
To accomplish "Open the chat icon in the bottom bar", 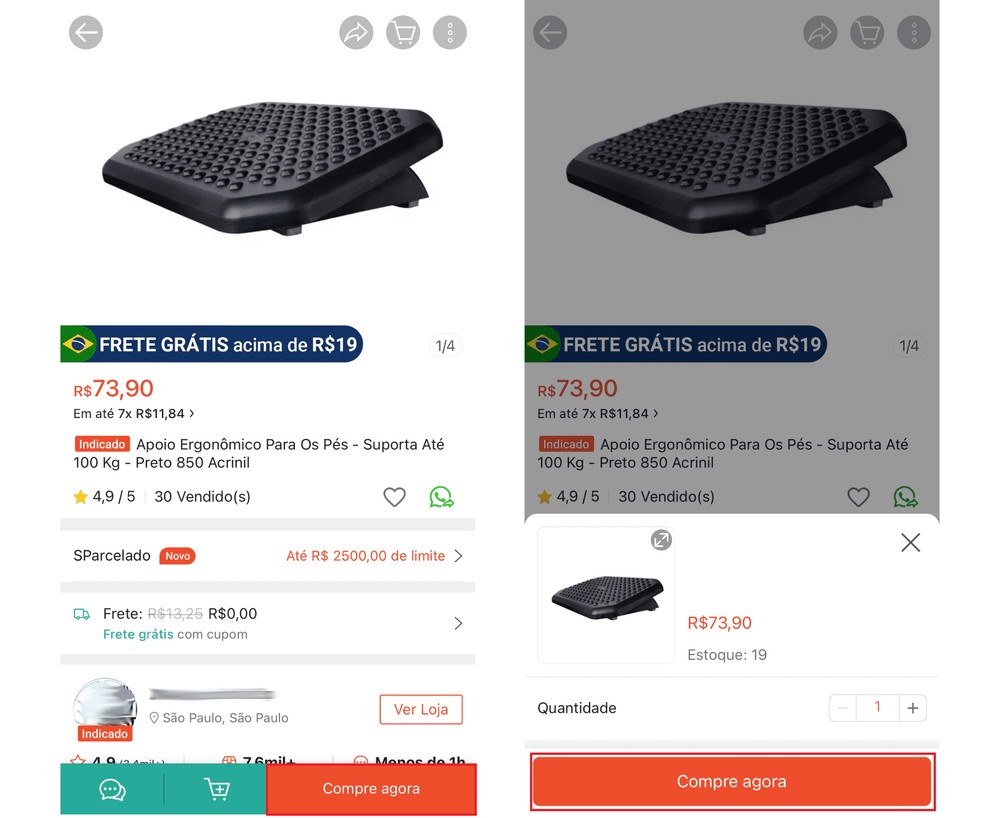I will [x=112, y=789].
